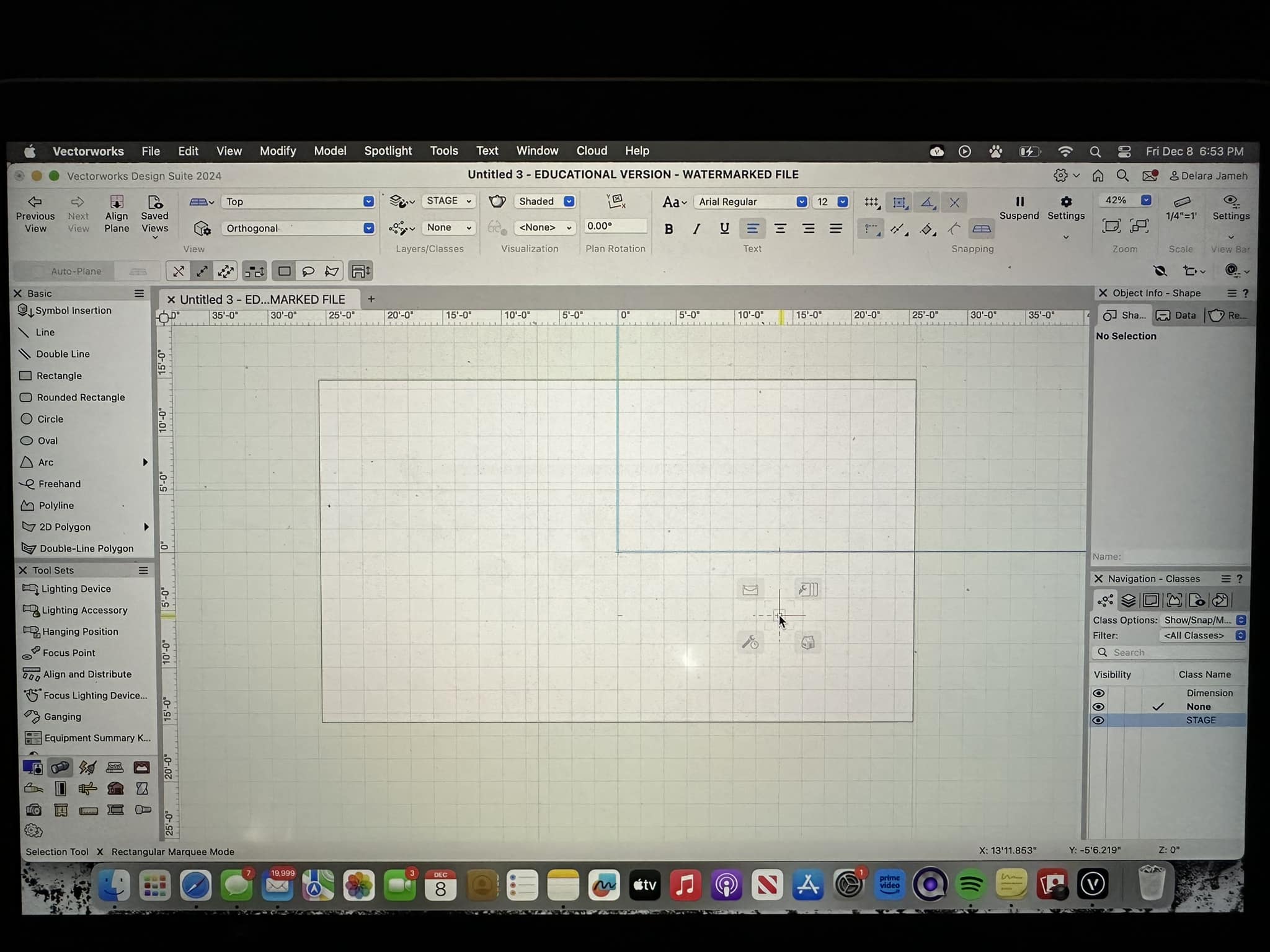Select the Ganging tool
Image resolution: width=1270 pixels, height=952 pixels.
click(53, 716)
